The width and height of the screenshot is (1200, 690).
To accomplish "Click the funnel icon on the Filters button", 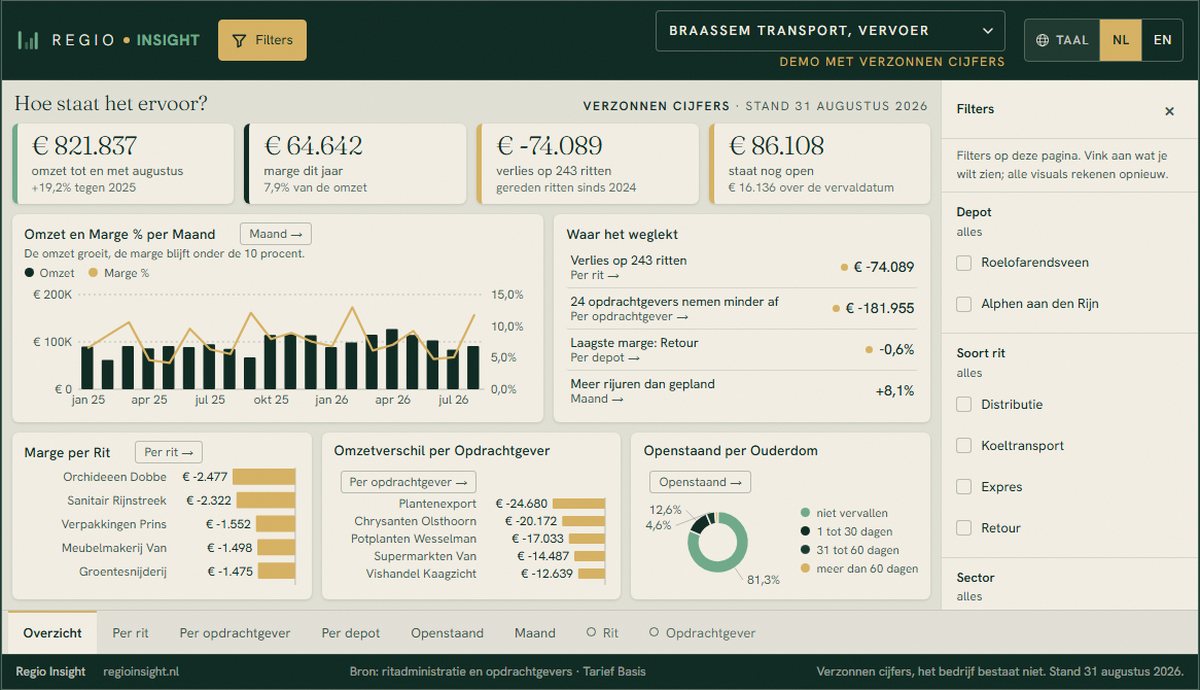I will tap(239, 41).
